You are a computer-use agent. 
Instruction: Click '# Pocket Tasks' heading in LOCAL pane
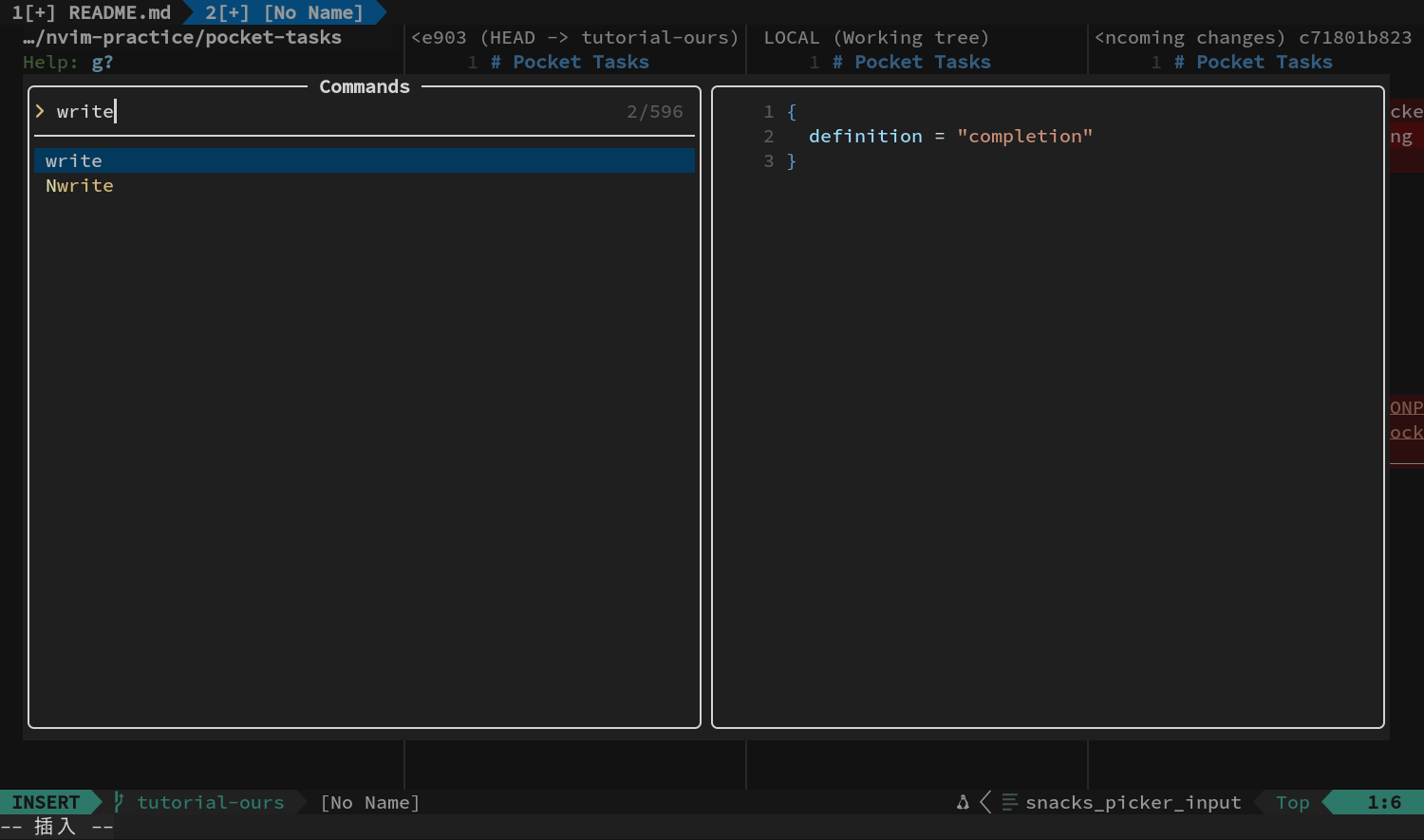point(911,62)
